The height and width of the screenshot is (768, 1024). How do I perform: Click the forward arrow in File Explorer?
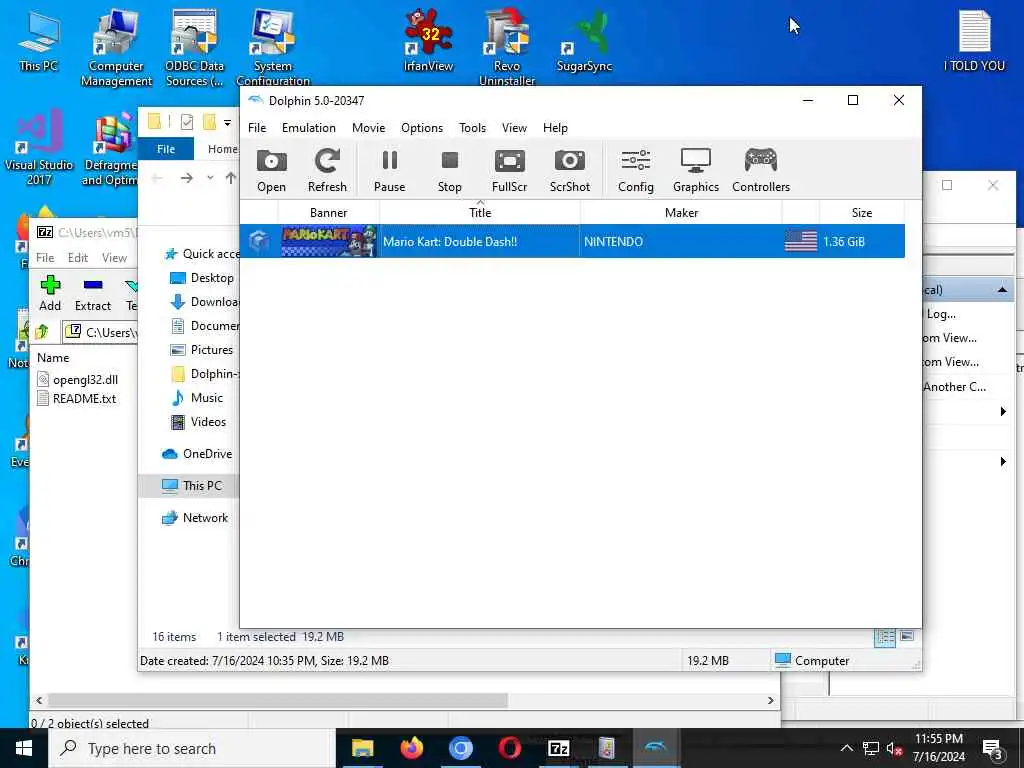(187, 178)
